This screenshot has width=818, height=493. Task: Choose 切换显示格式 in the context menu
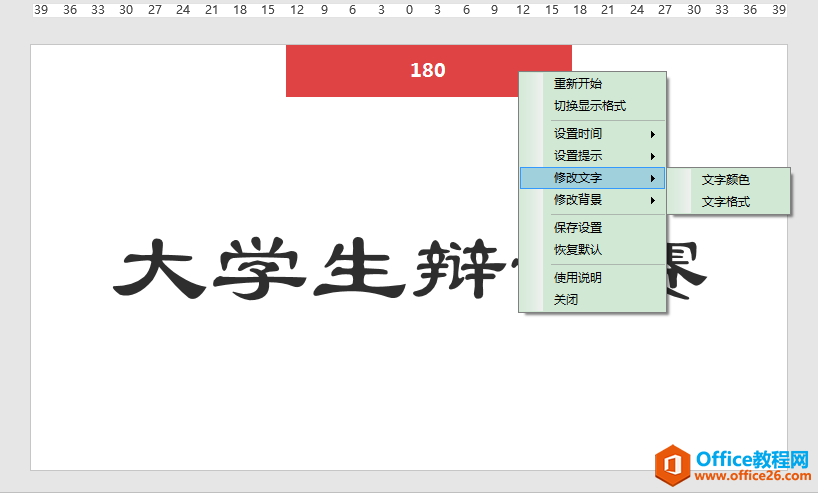click(x=590, y=106)
